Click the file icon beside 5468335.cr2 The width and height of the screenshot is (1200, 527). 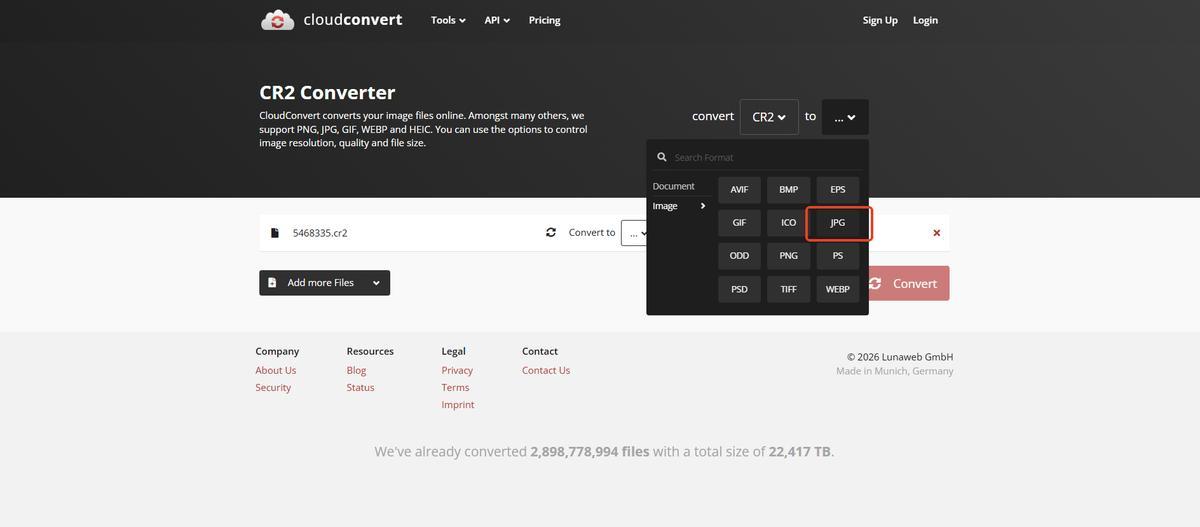[x=275, y=233]
